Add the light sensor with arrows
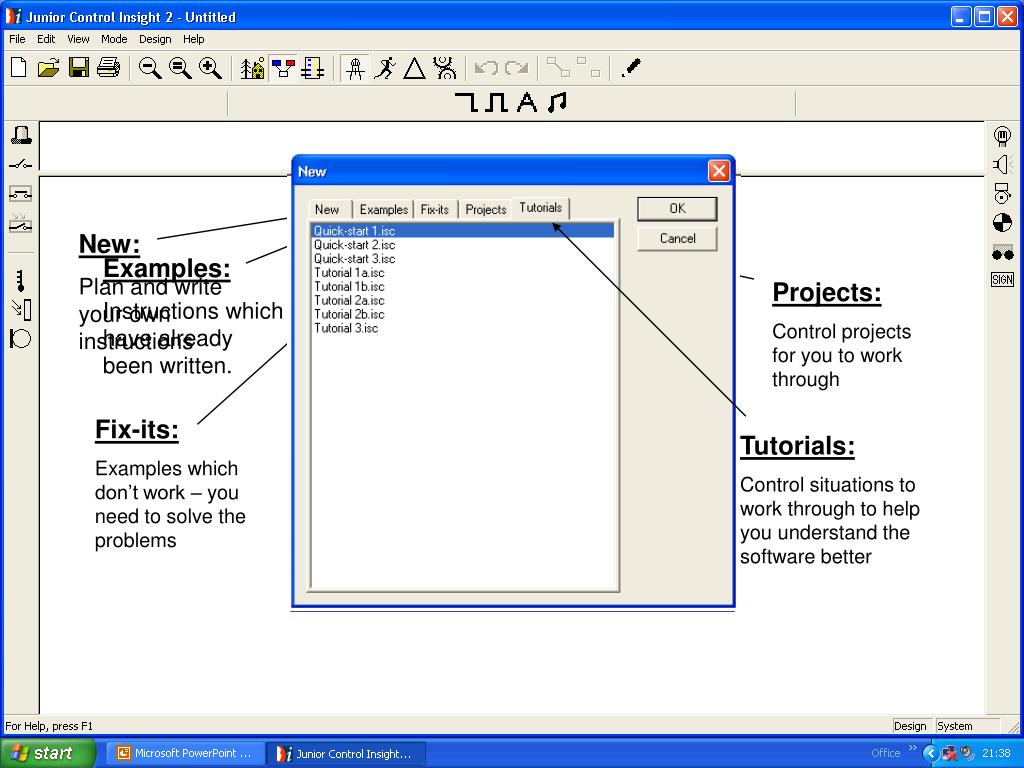 21,309
